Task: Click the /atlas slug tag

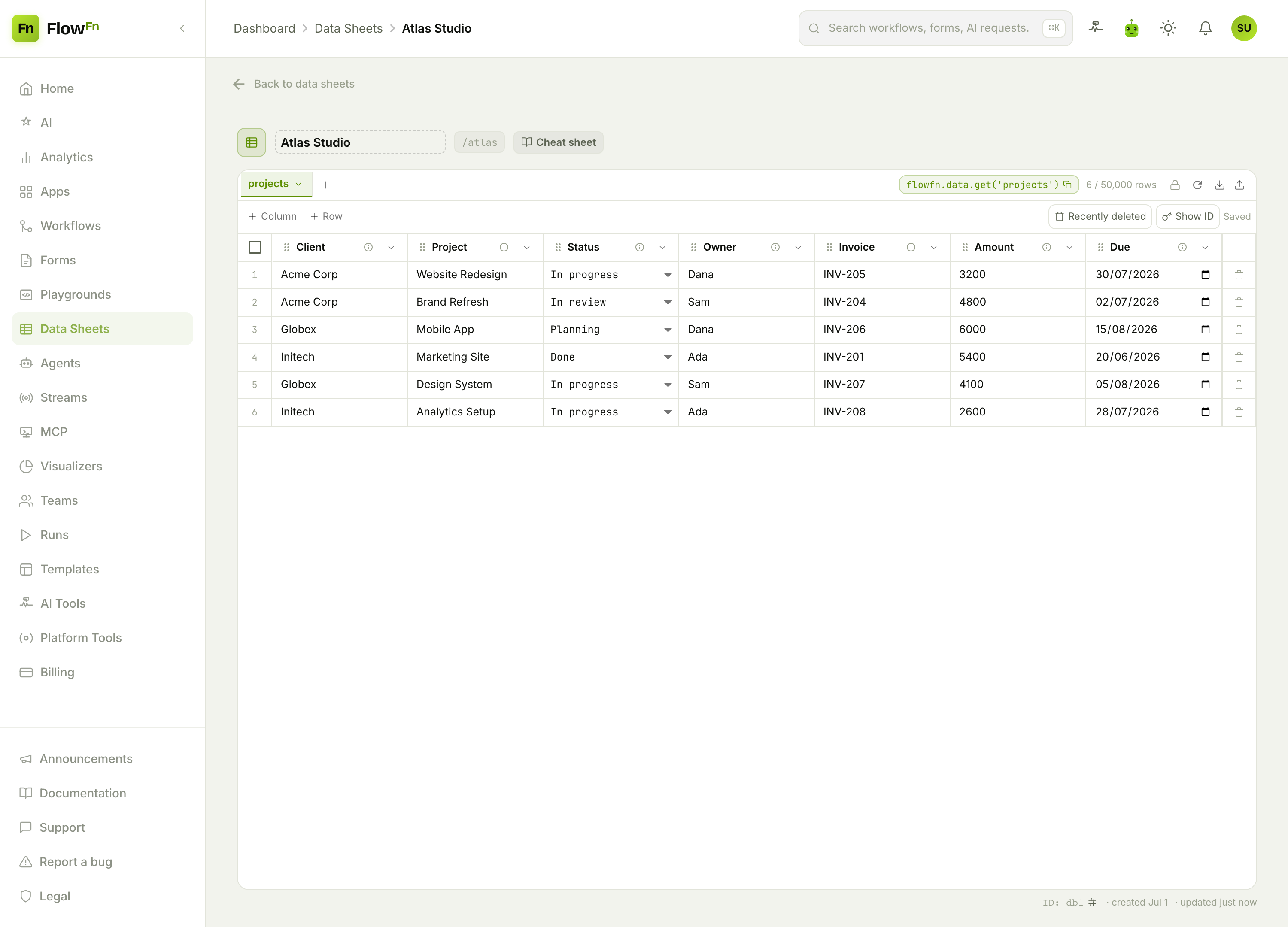Action: pyautogui.click(x=479, y=142)
